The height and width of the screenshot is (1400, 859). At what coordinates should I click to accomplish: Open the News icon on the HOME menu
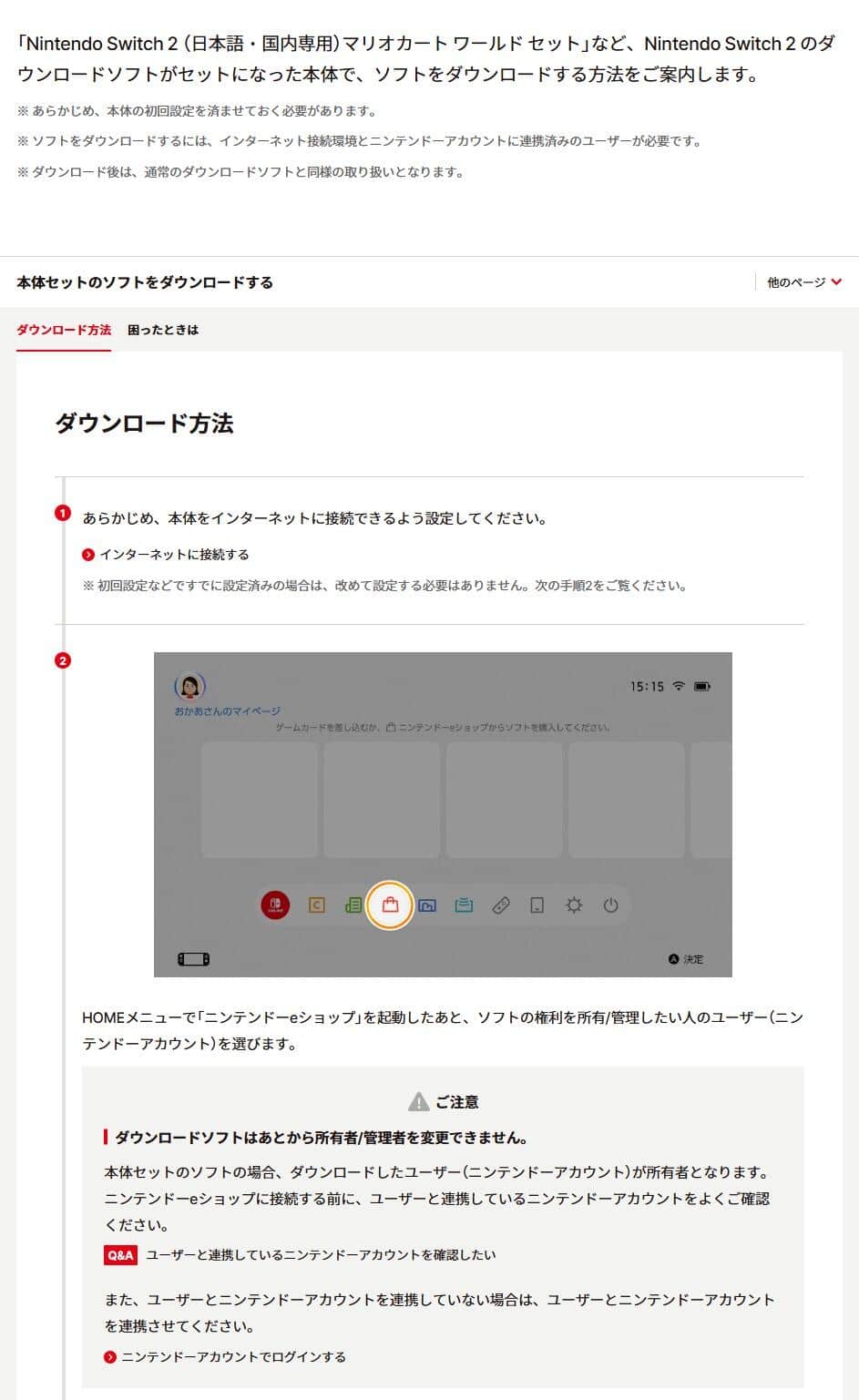352,905
